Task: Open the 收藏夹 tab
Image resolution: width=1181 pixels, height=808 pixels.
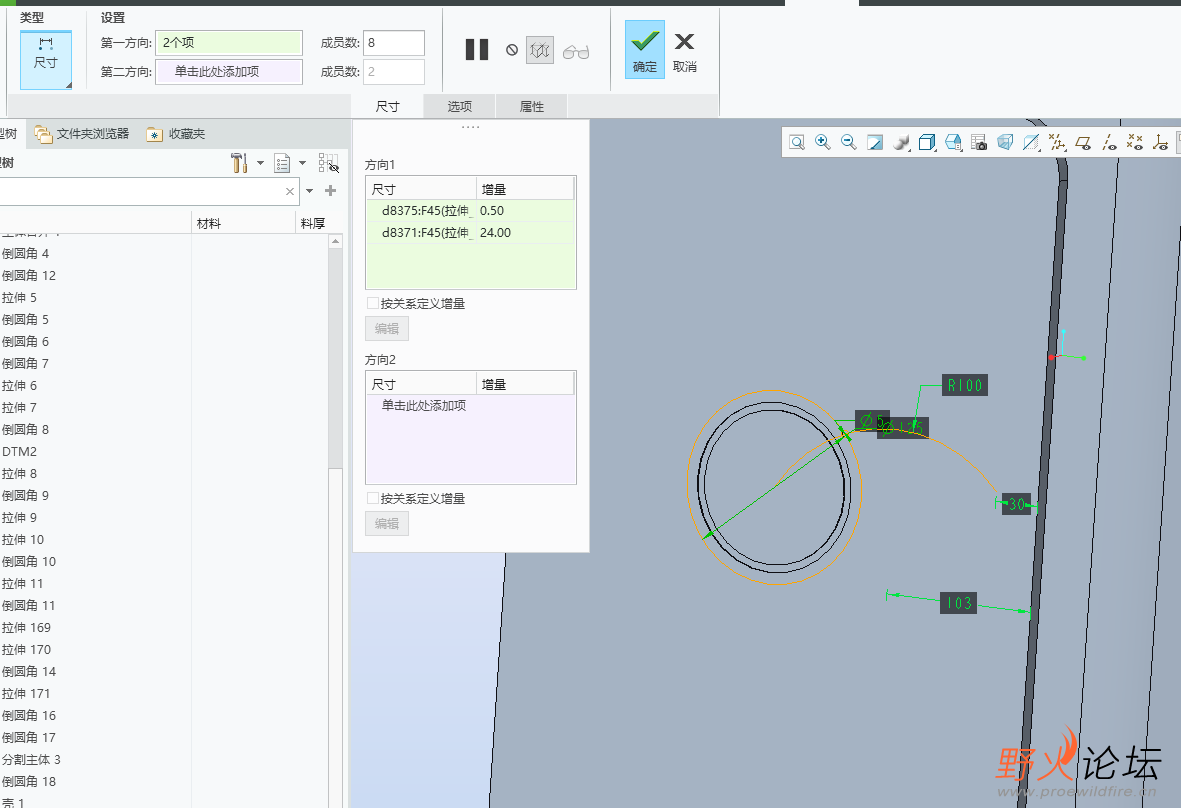Action: [x=176, y=134]
